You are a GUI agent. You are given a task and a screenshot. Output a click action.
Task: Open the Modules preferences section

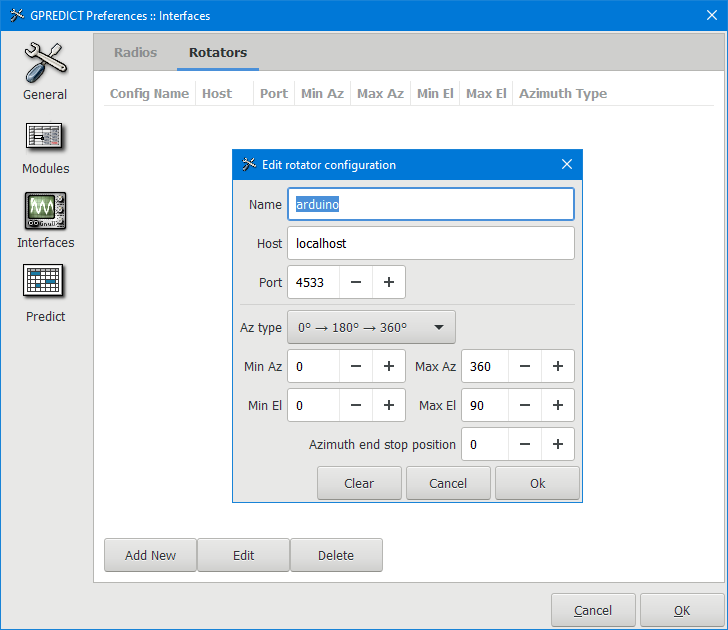[46, 149]
